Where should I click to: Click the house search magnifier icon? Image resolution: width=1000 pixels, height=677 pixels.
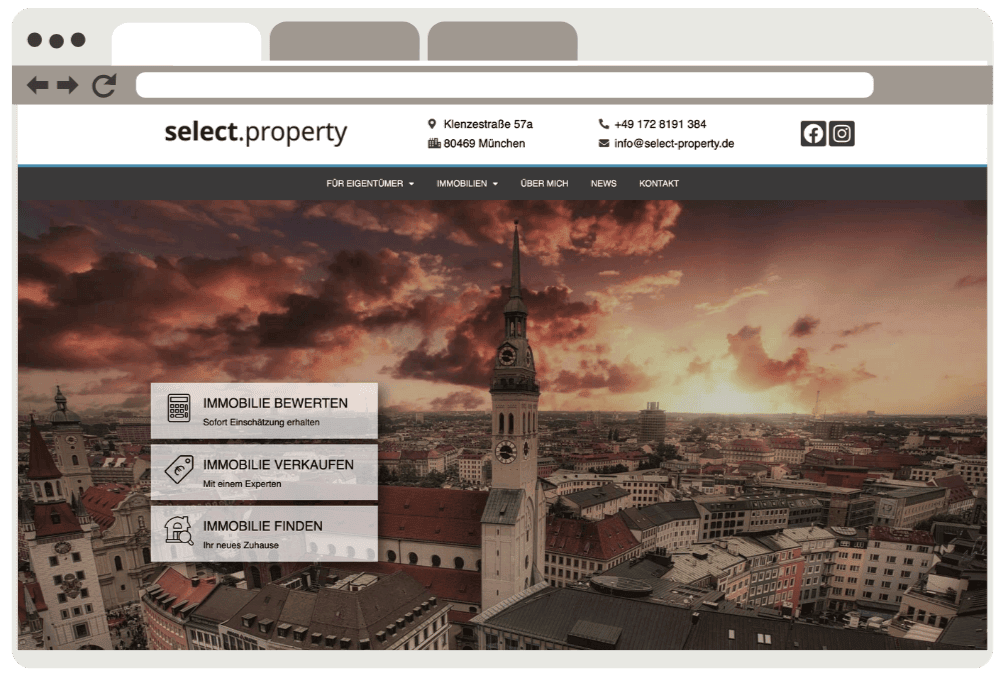179,531
